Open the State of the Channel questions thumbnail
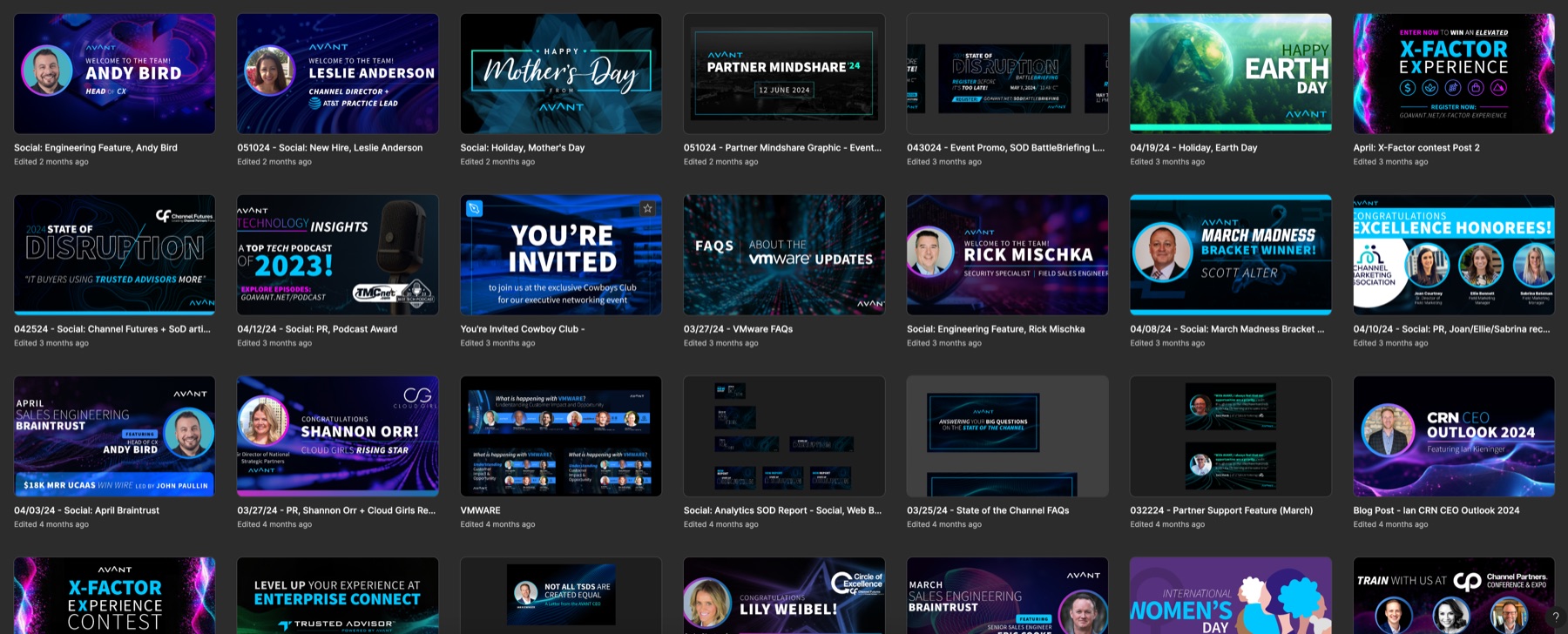The width and height of the screenshot is (1568, 634). click(x=1008, y=436)
